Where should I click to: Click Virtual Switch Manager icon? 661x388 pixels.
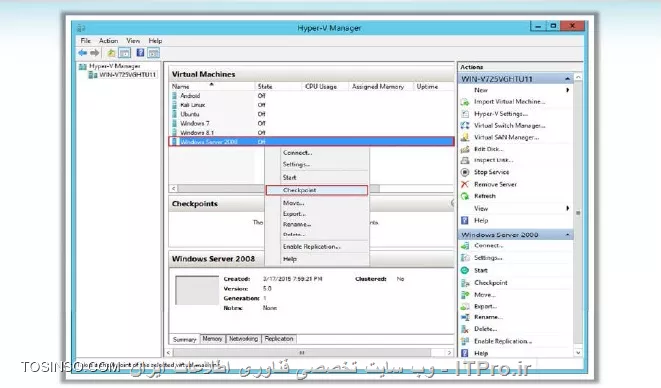[x=465, y=126]
